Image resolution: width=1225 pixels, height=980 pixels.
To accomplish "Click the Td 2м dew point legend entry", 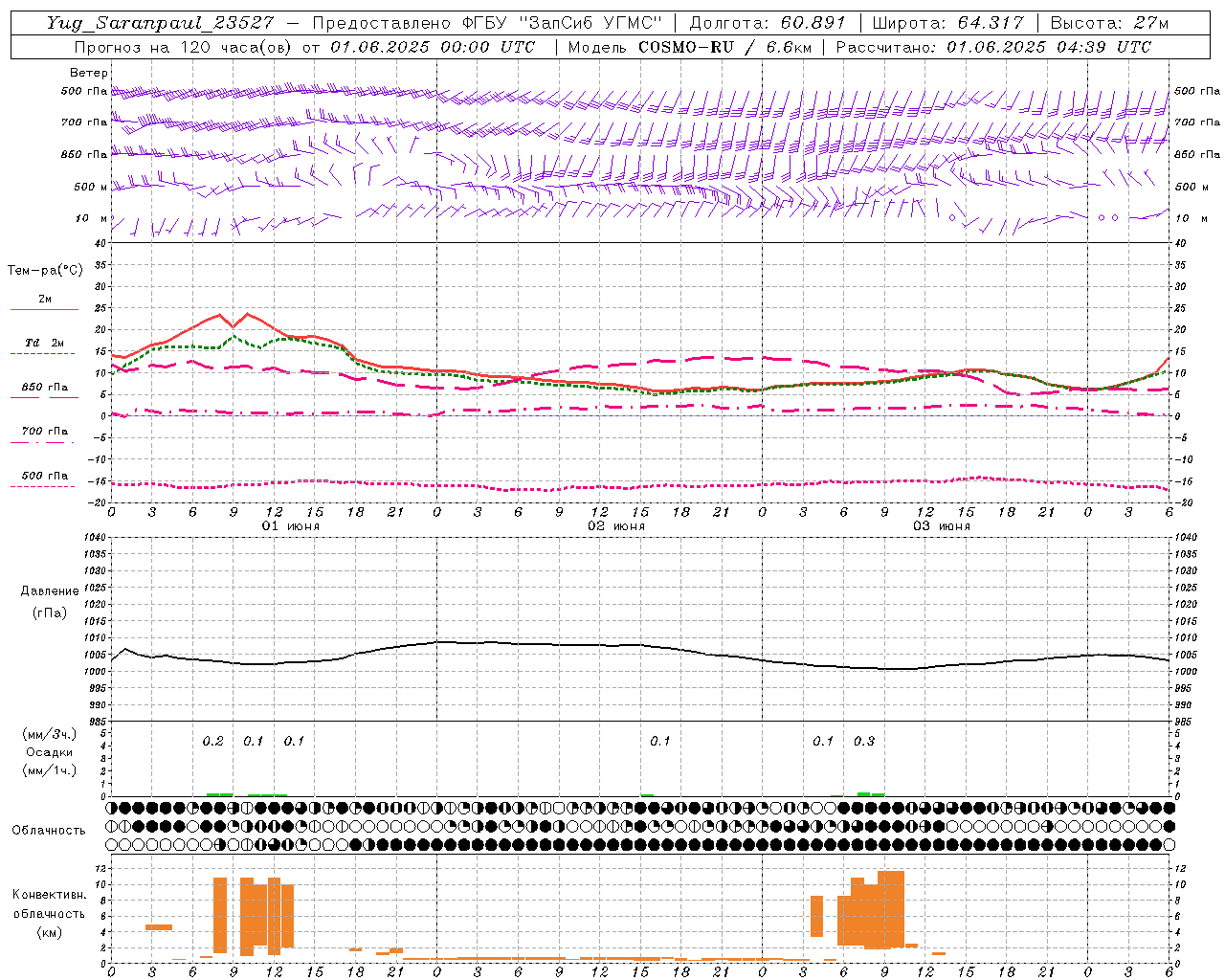I will tap(45, 343).
